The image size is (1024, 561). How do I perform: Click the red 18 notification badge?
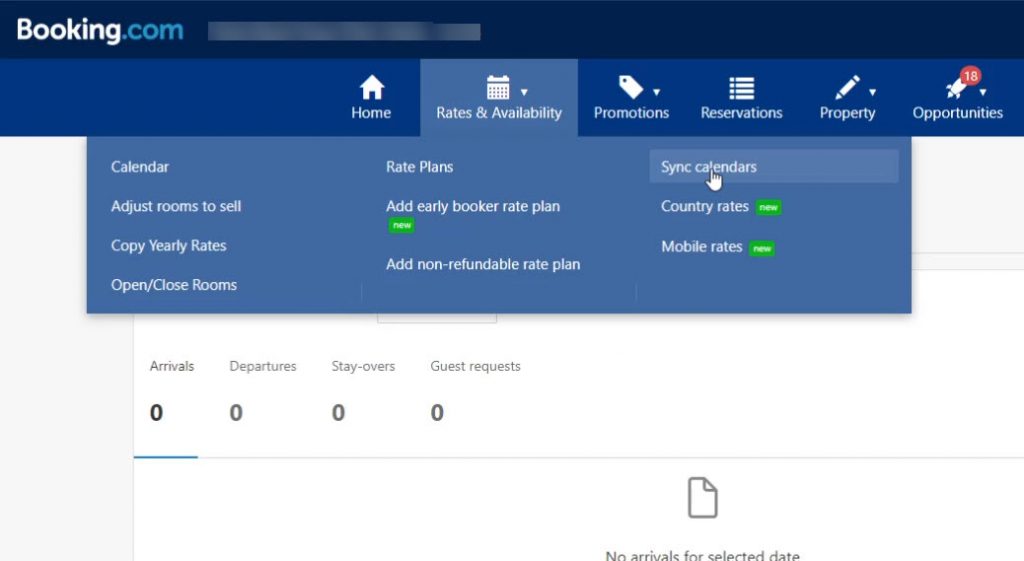970,76
